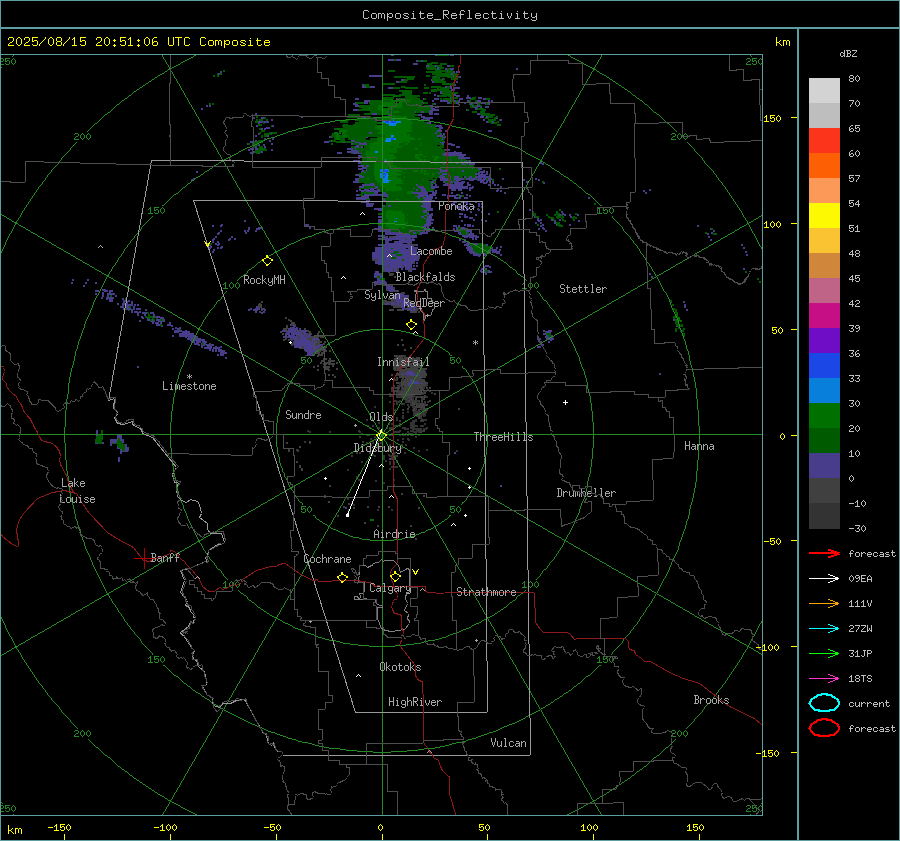The image size is (900, 841).
Task: Click the strong blue echo core north of Ponoka
Action: pyautogui.click(x=384, y=175)
